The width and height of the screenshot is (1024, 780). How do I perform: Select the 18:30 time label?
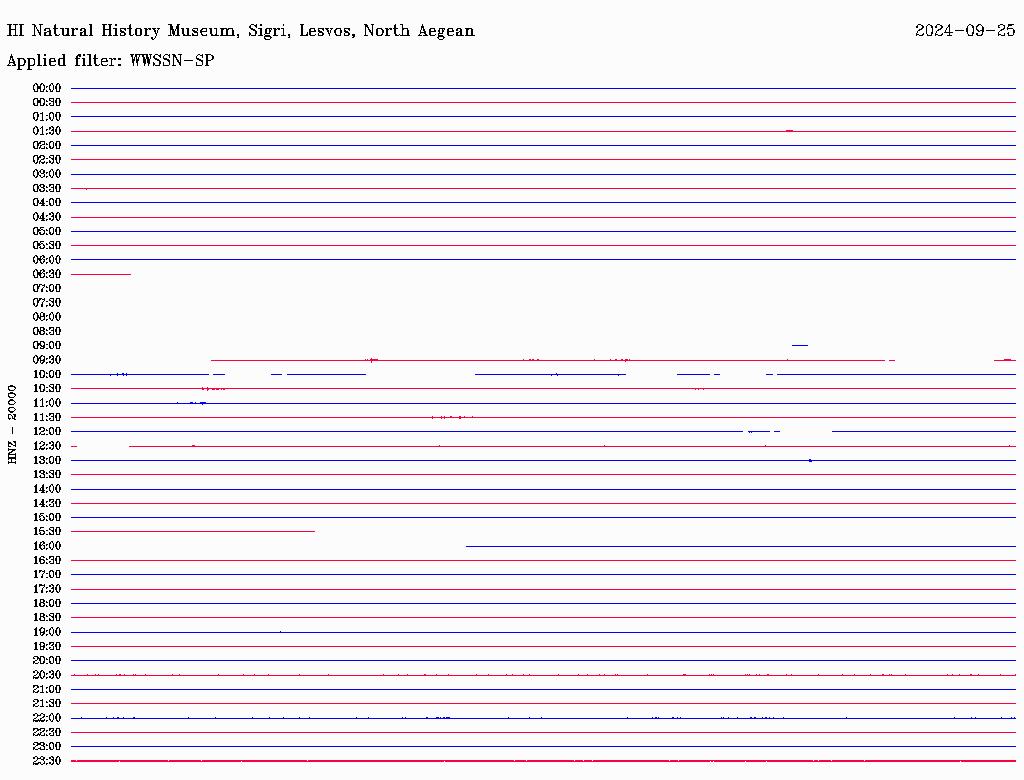click(47, 617)
